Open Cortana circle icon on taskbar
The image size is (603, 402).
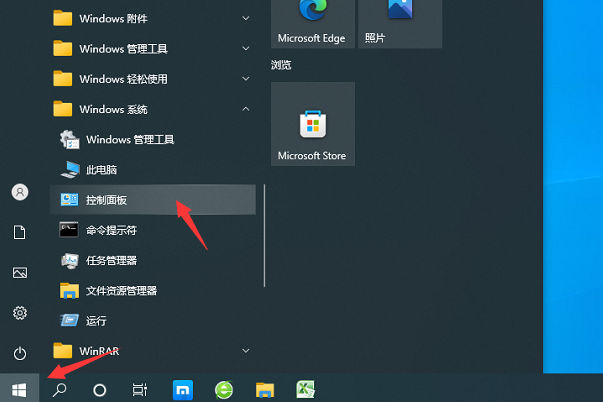coord(100,390)
